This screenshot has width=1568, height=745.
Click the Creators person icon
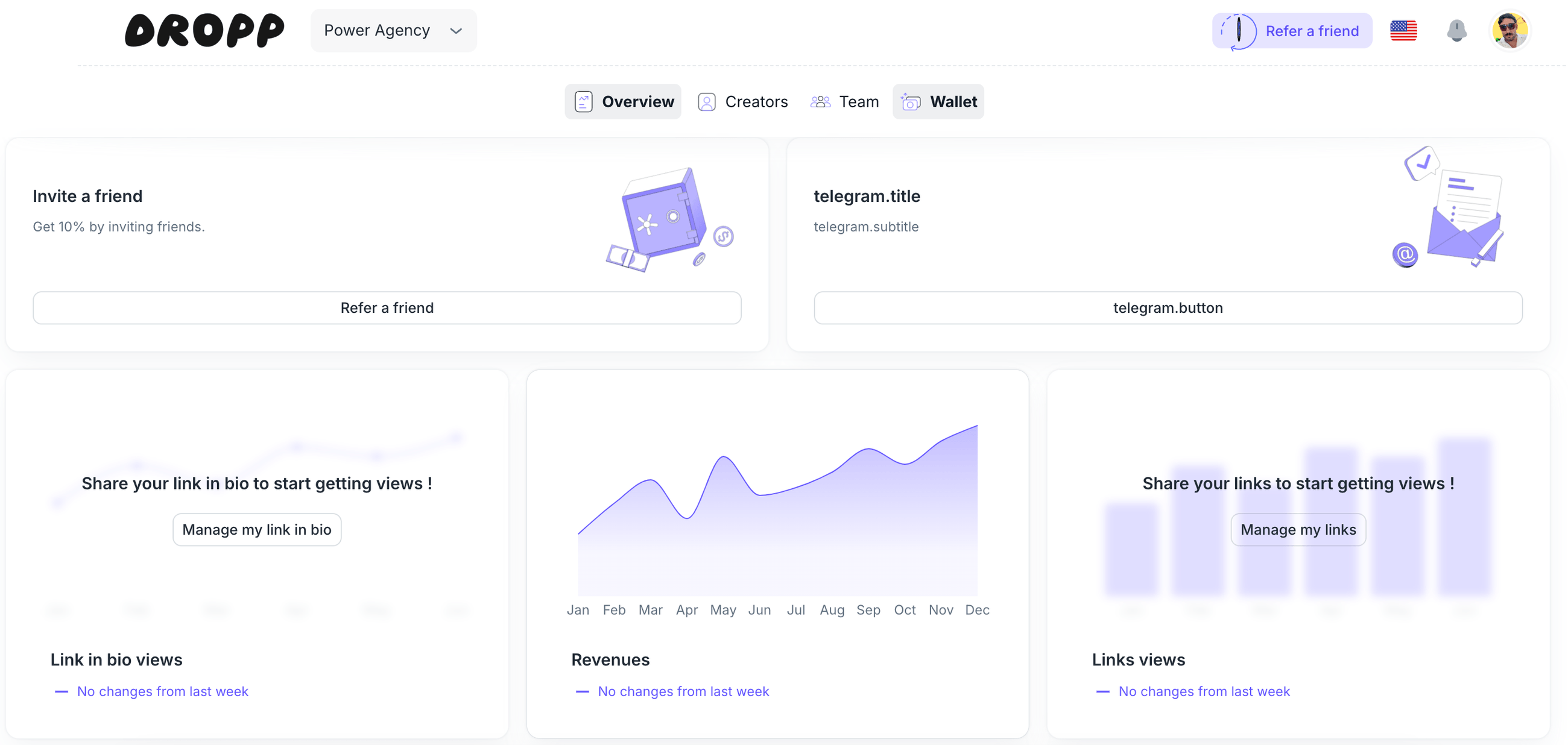pyautogui.click(x=706, y=101)
